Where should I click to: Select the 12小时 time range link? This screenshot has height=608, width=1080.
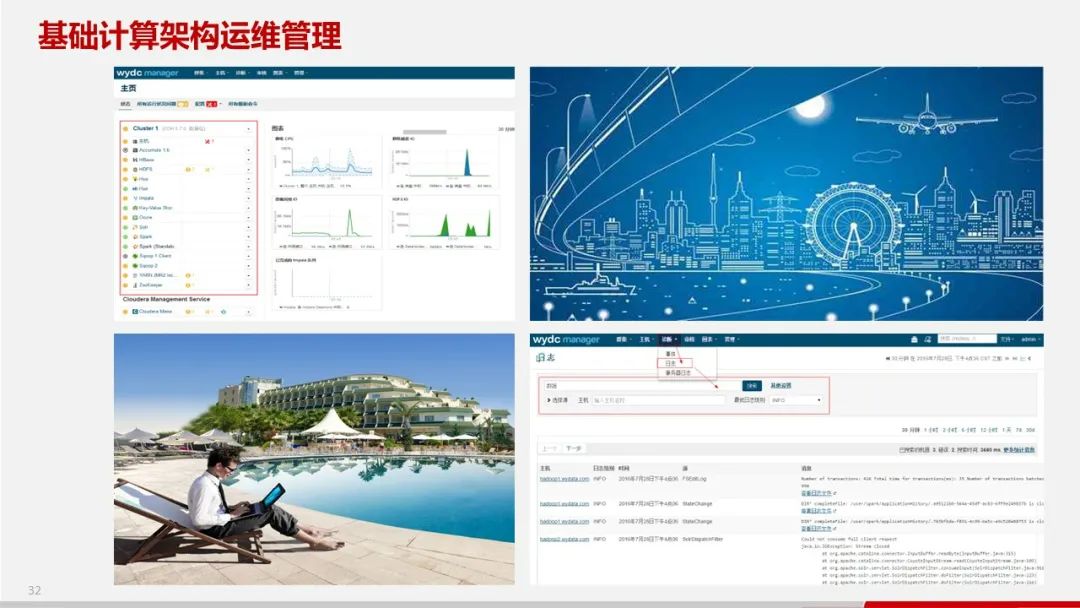click(988, 430)
